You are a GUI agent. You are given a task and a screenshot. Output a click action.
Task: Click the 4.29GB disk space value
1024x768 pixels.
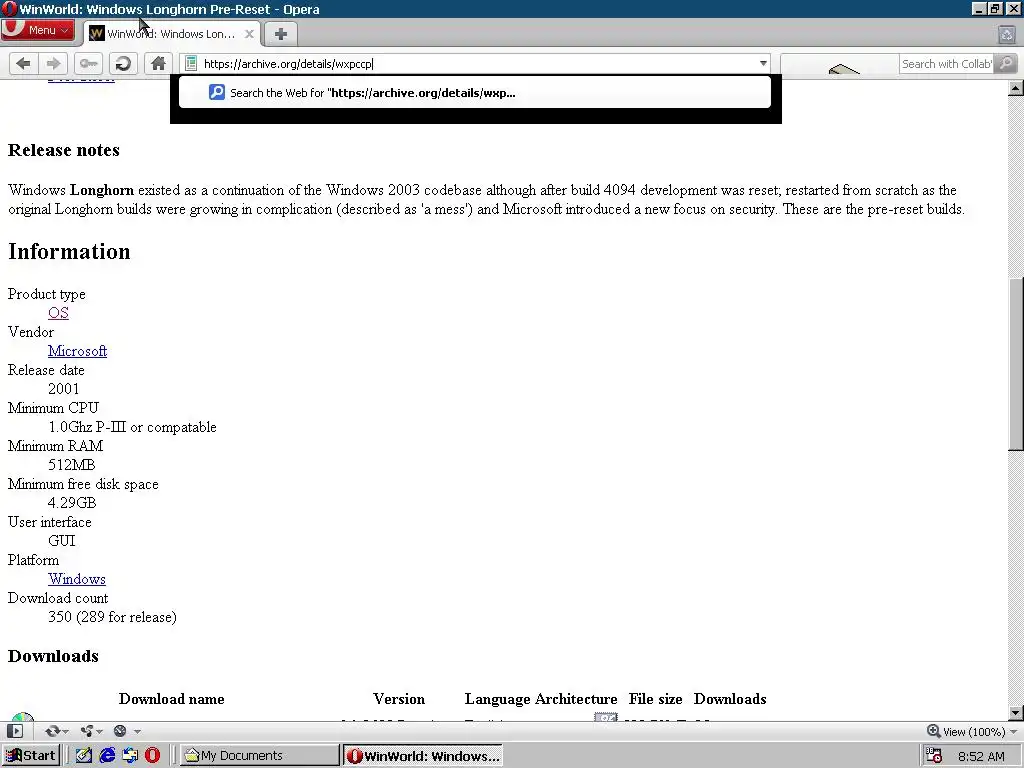tap(72, 503)
